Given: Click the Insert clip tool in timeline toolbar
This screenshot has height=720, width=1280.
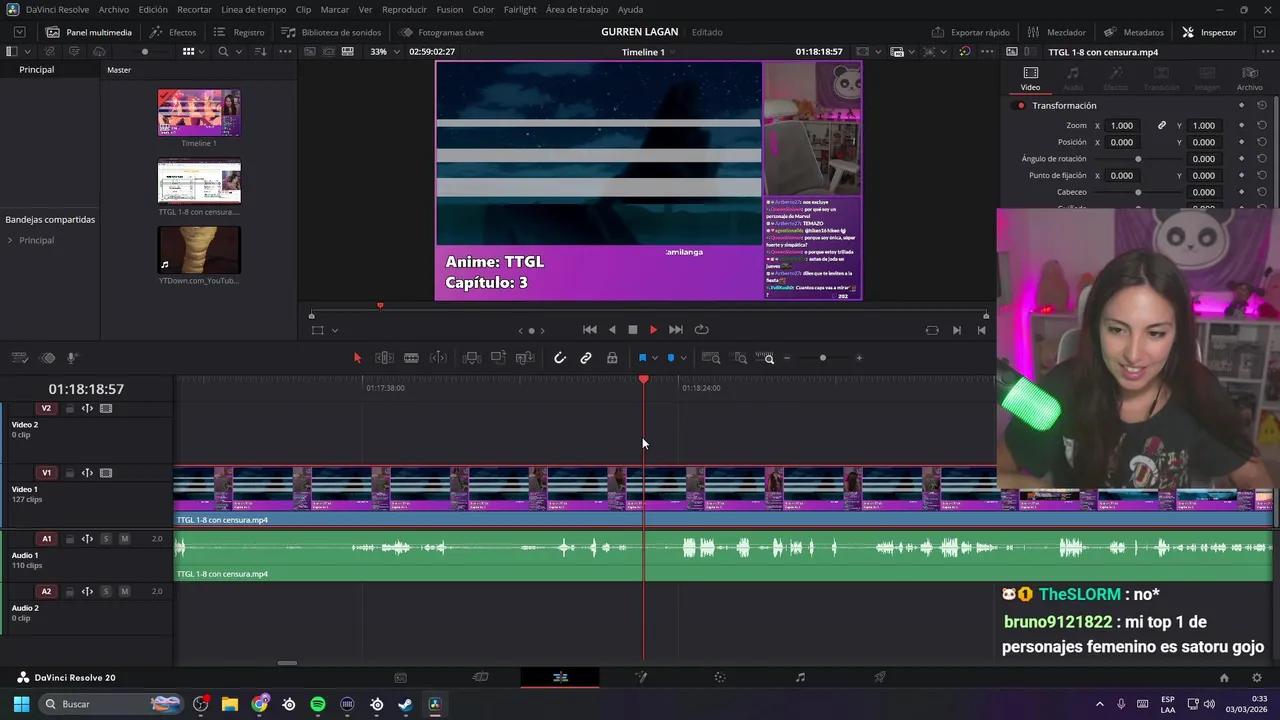Looking at the screenshot, I should coord(471,358).
